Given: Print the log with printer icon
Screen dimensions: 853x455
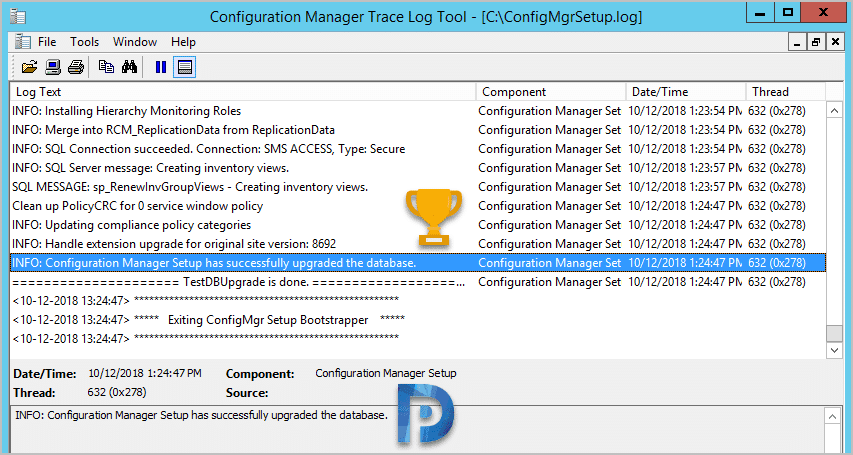Looking at the screenshot, I should point(76,67).
